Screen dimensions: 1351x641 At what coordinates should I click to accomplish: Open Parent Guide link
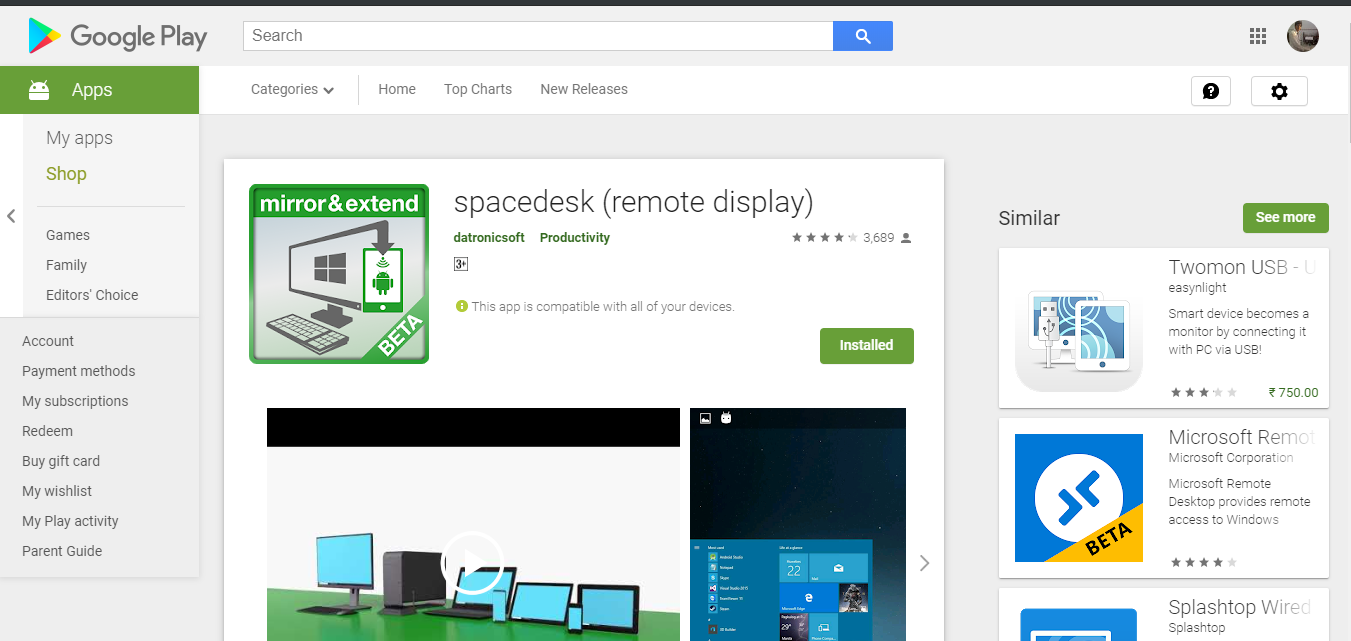coord(62,551)
